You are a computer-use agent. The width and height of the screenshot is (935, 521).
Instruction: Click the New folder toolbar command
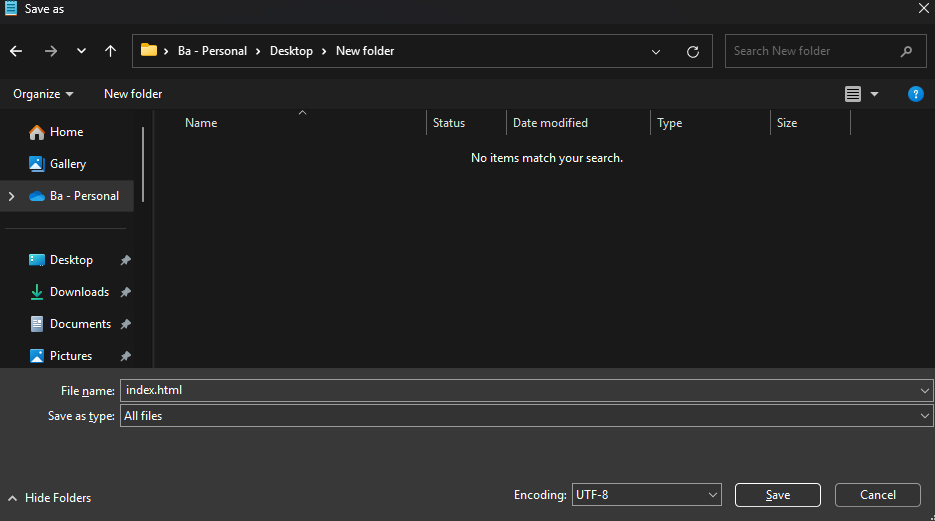[133, 94]
